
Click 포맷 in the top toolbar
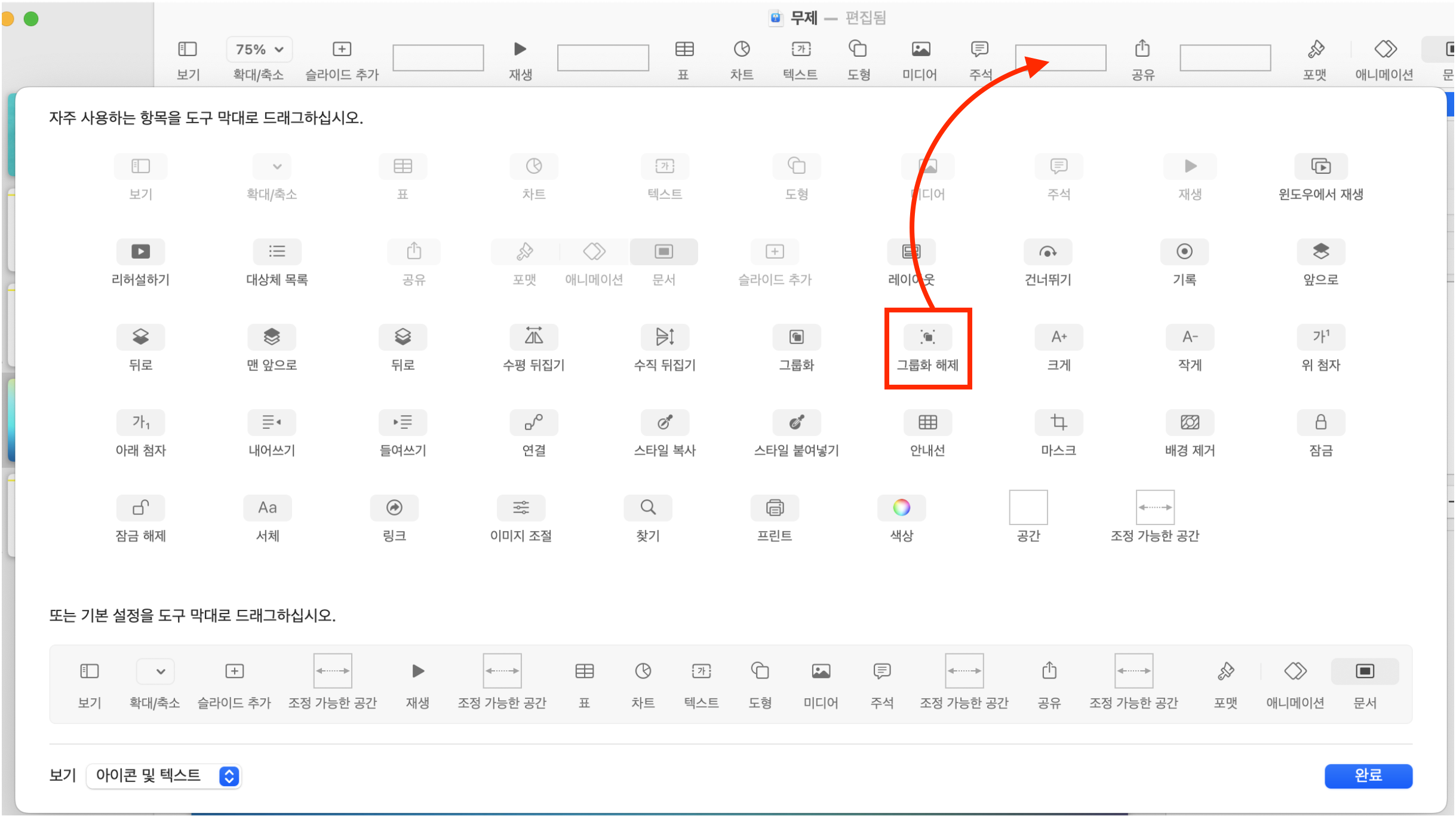click(1316, 50)
